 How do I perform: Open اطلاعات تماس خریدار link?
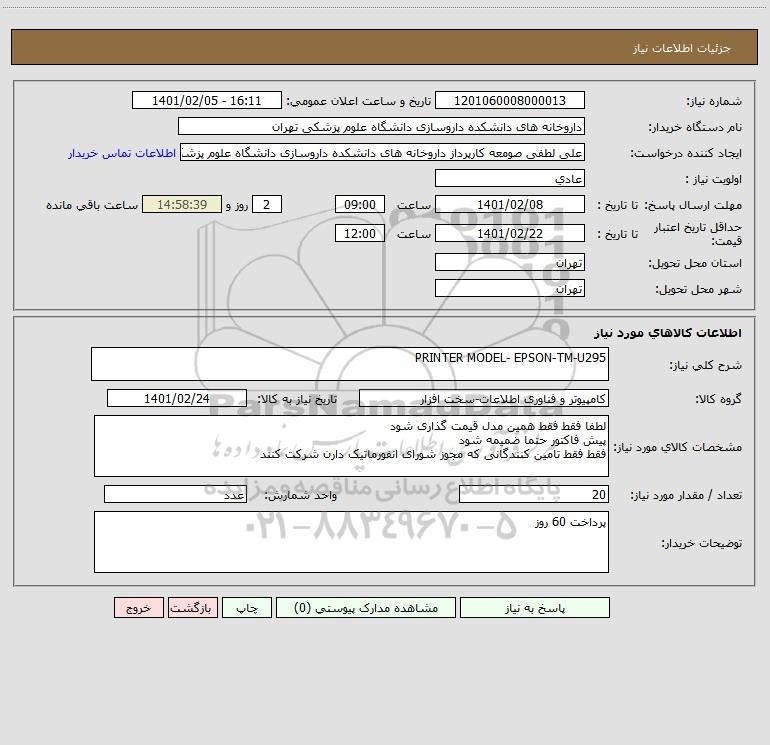(x=122, y=153)
